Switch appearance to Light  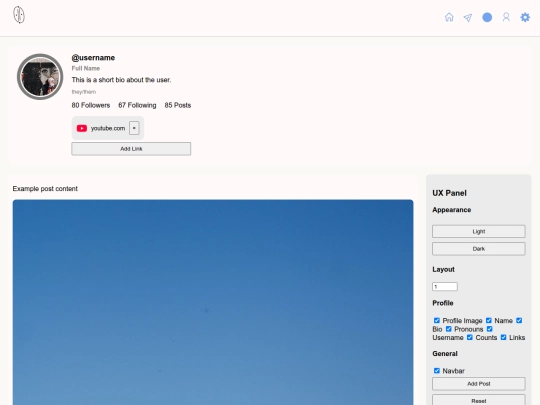[x=479, y=231]
